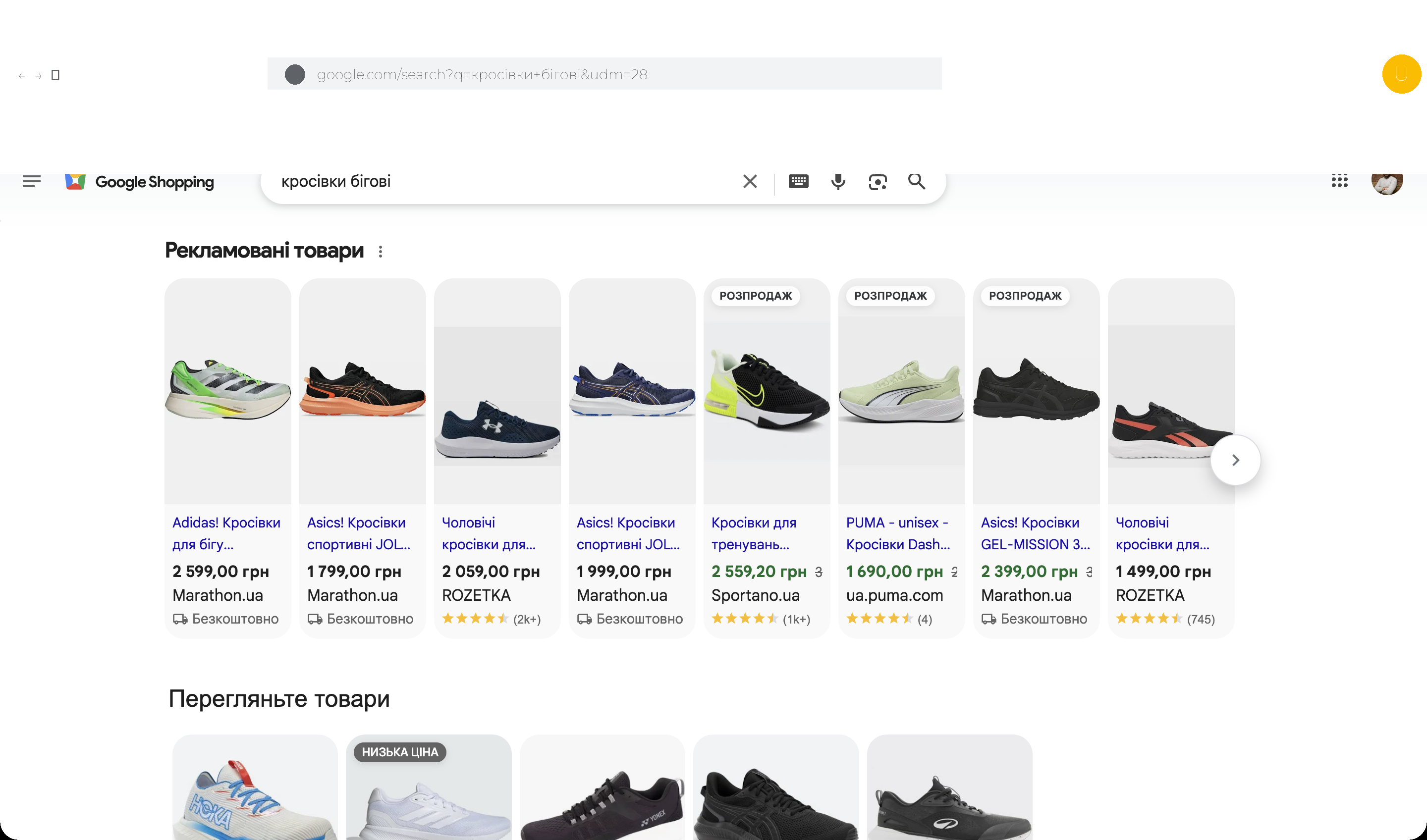Open the Google apps grid

tap(1339, 181)
